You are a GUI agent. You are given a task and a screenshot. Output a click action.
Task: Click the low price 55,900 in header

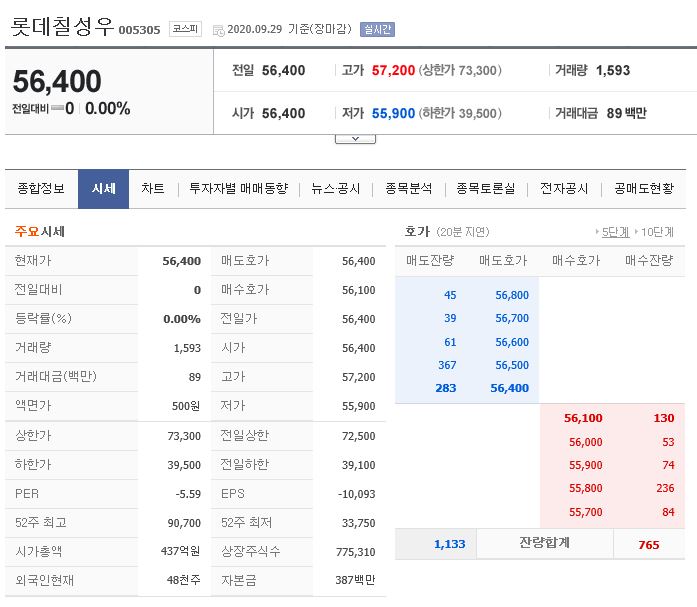pyautogui.click(x=393, y=113)
